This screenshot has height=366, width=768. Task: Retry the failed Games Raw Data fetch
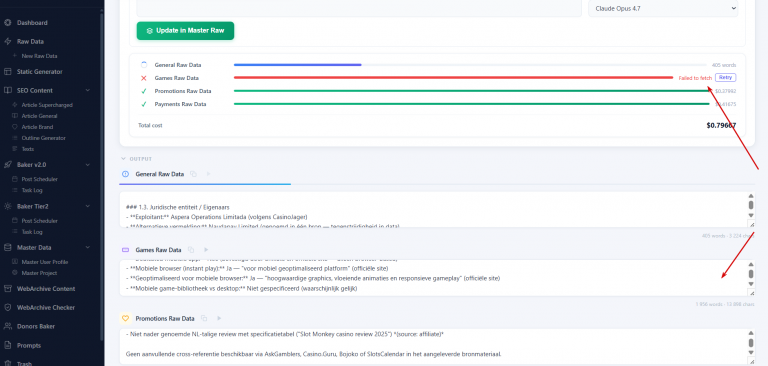coord(725,77)
